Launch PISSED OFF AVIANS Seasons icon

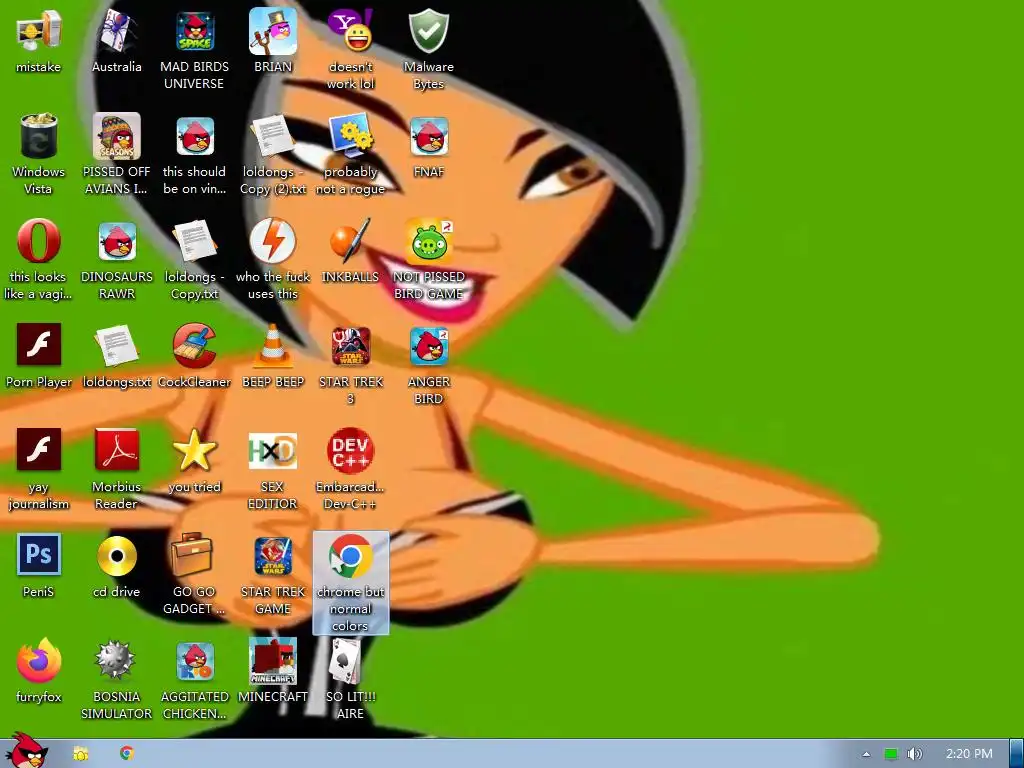pyautogui.click(x=116, y=136)
